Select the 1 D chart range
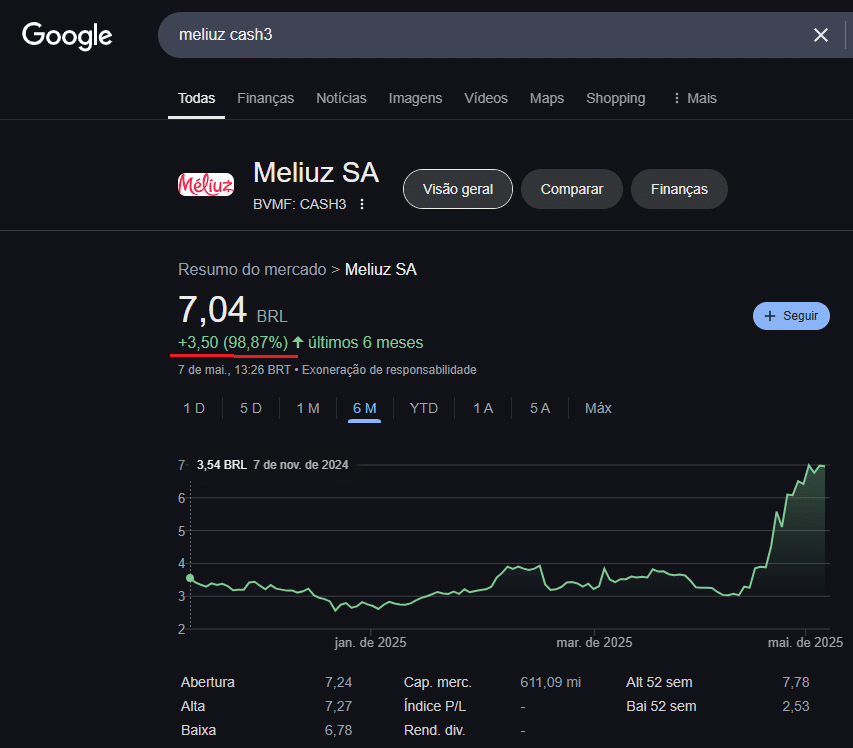The width and height of the screenshot is (853, 748). coord(194,408)
